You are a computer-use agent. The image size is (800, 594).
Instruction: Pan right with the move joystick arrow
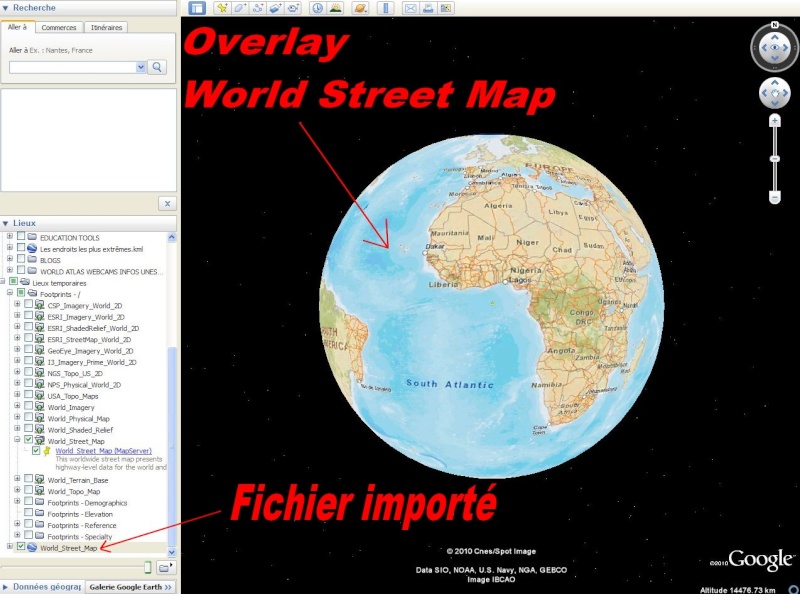pyautogui.click(x=786, y=93)
